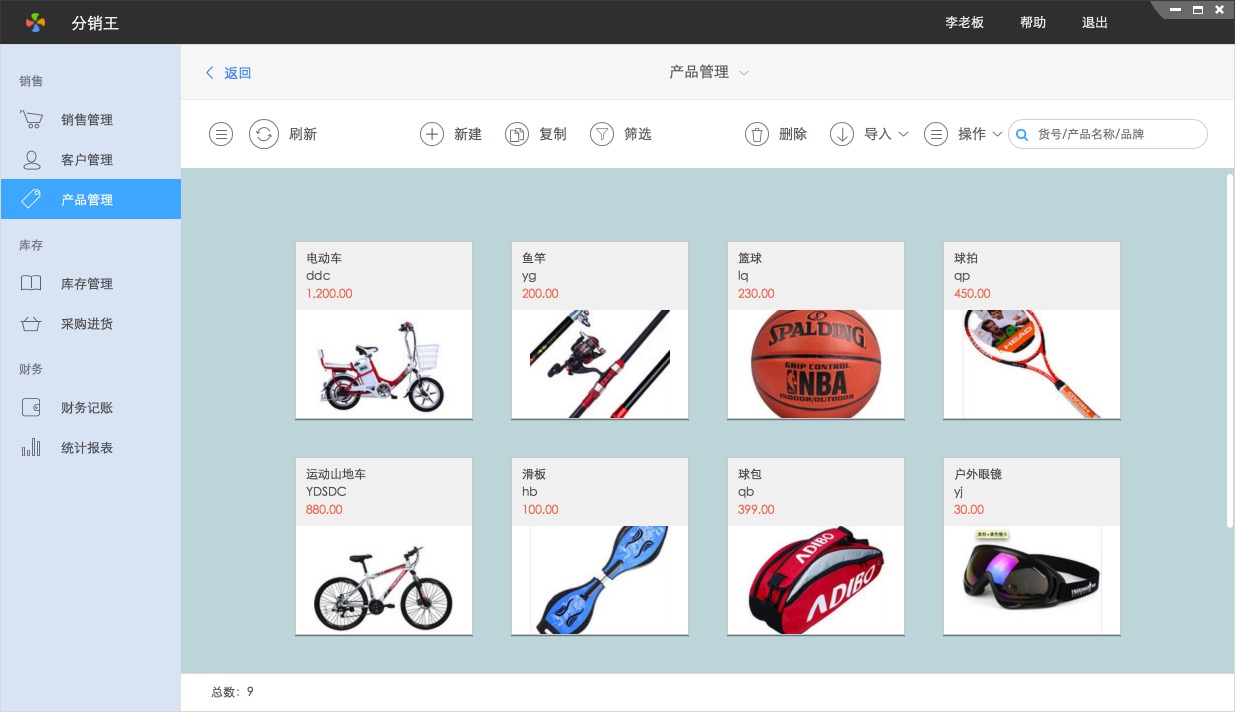The width and height of the screenshot is (1235, 712).
Task: Open 统计报表 bar chart icon in sidebar
Action: coord(32,448)
